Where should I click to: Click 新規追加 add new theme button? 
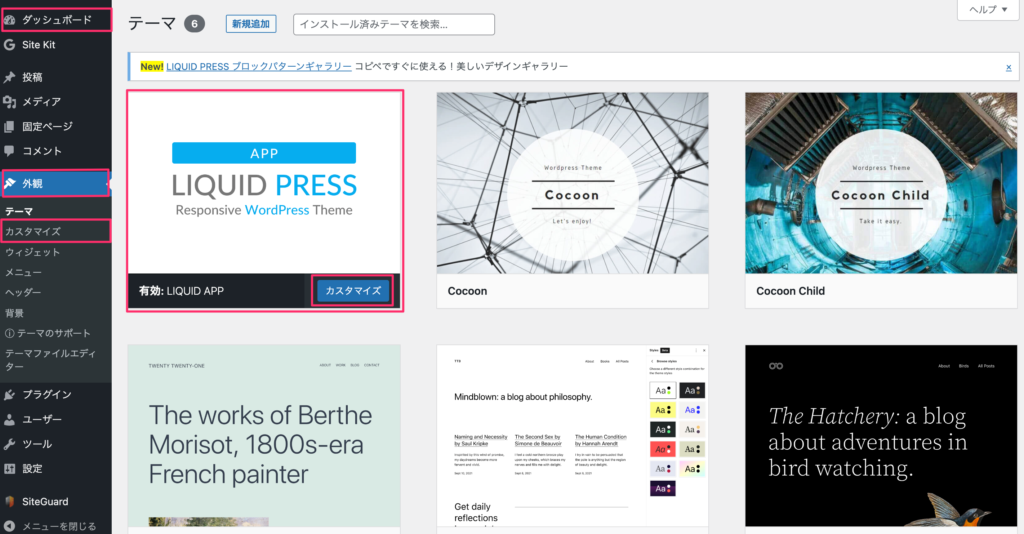[251, 24]
